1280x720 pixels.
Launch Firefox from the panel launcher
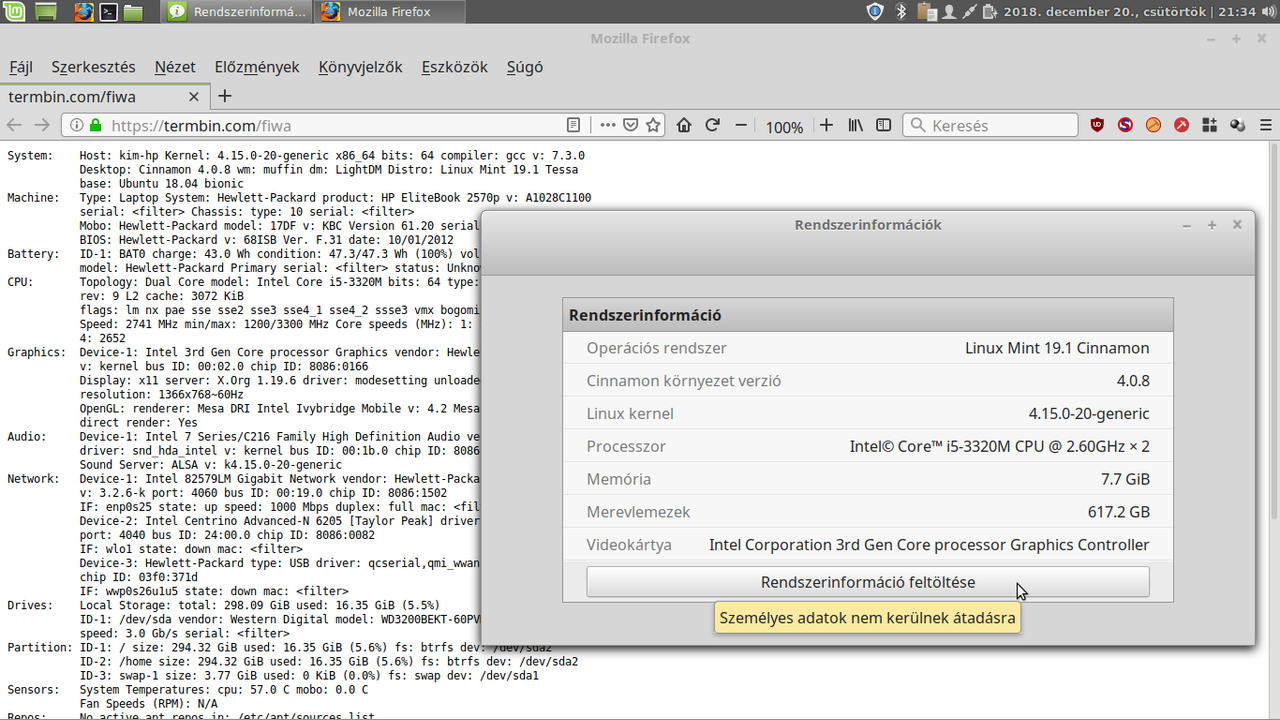[84, 12]
